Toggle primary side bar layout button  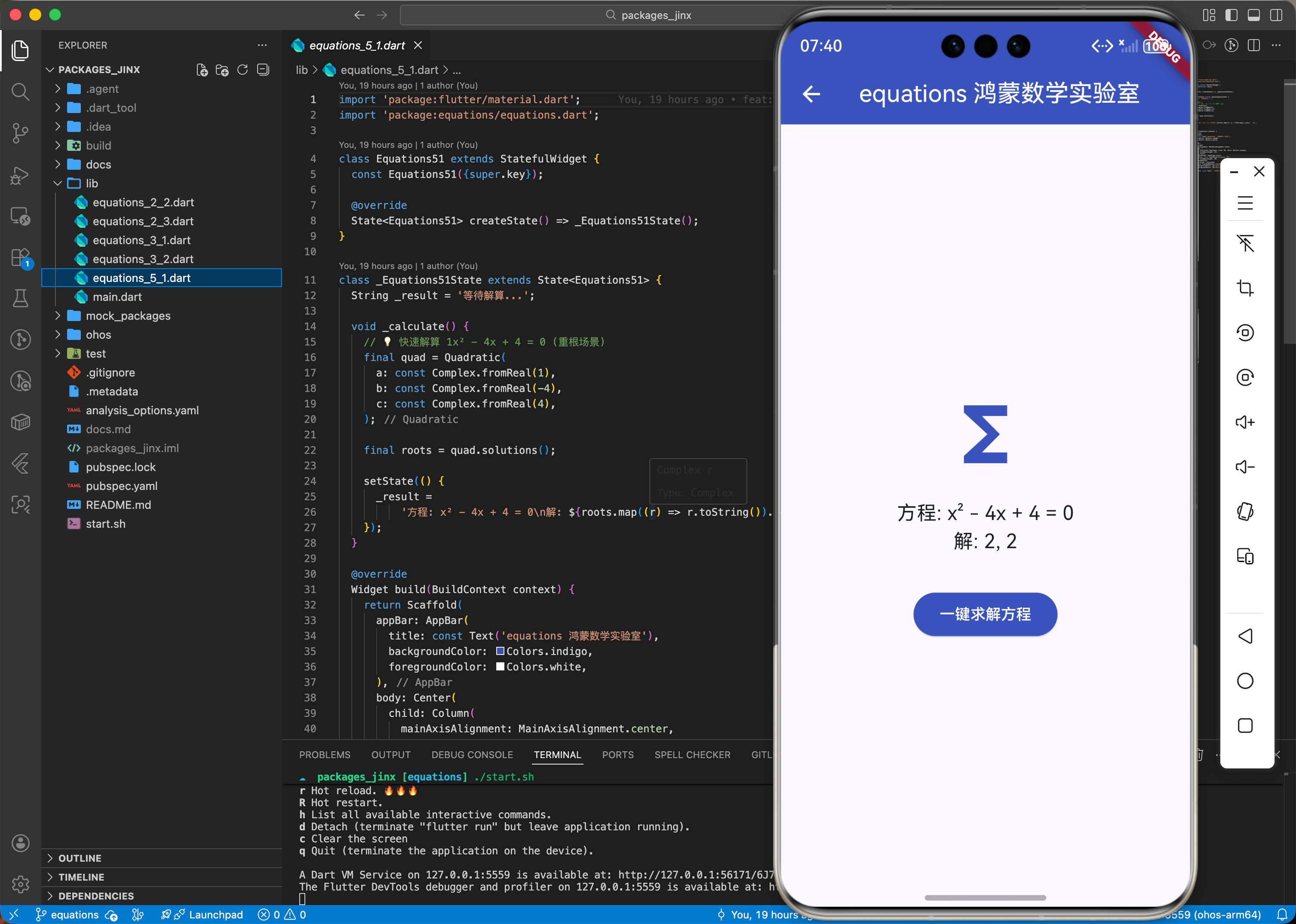(x=1231, y=15)
